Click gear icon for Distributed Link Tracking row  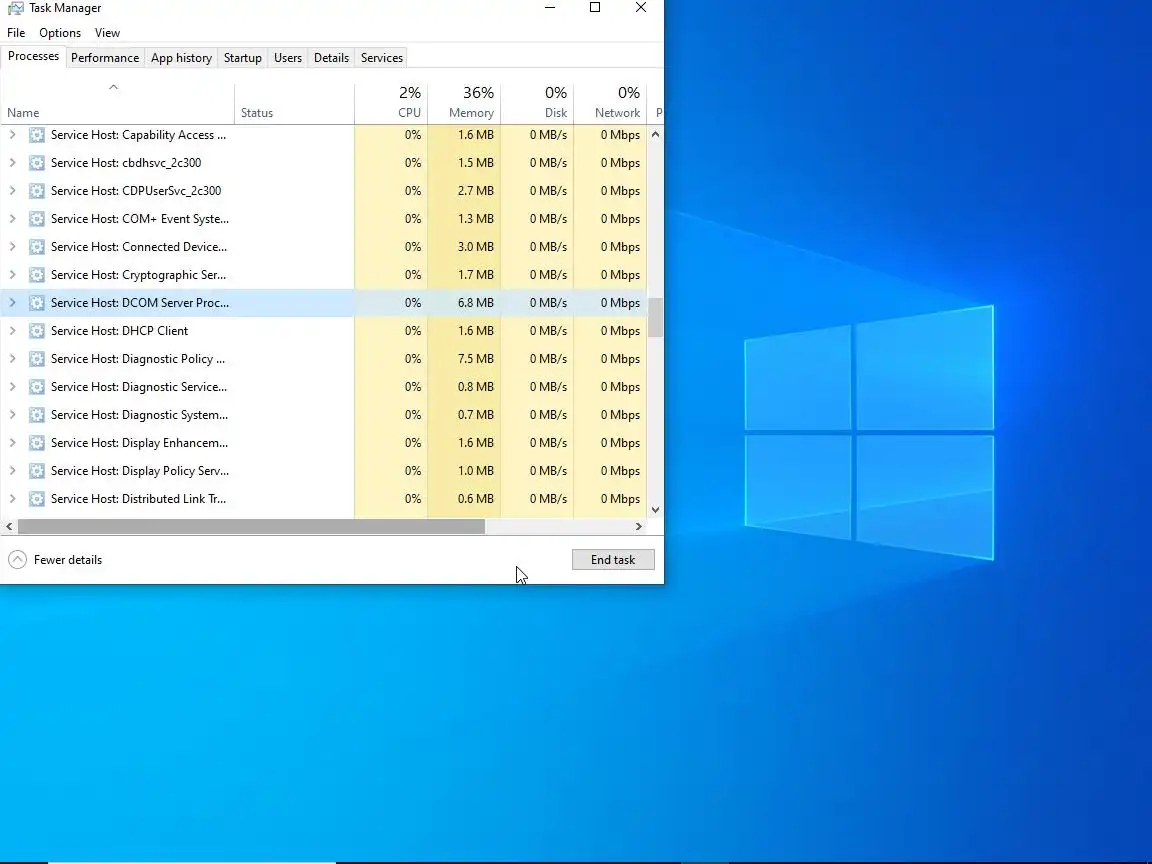click(x=37, y=499)
